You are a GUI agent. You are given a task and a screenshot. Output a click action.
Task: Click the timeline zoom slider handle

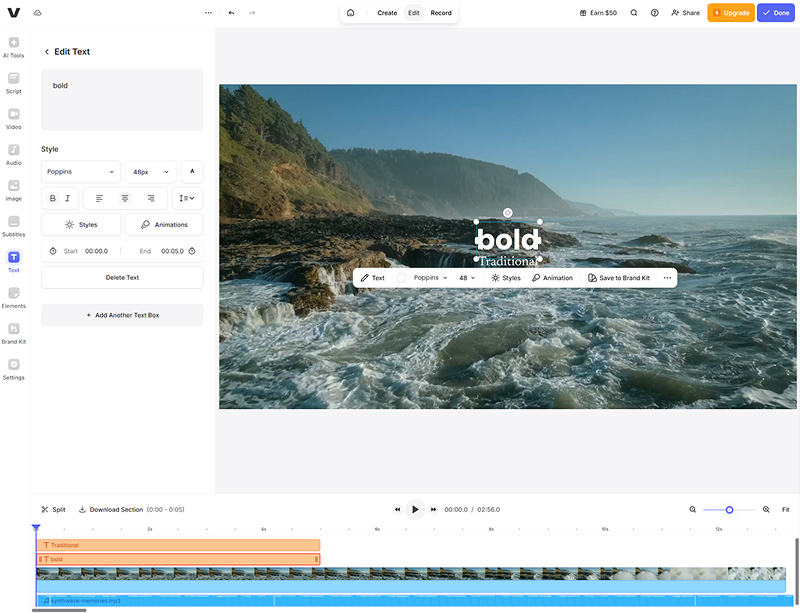(x=729, y=510)
